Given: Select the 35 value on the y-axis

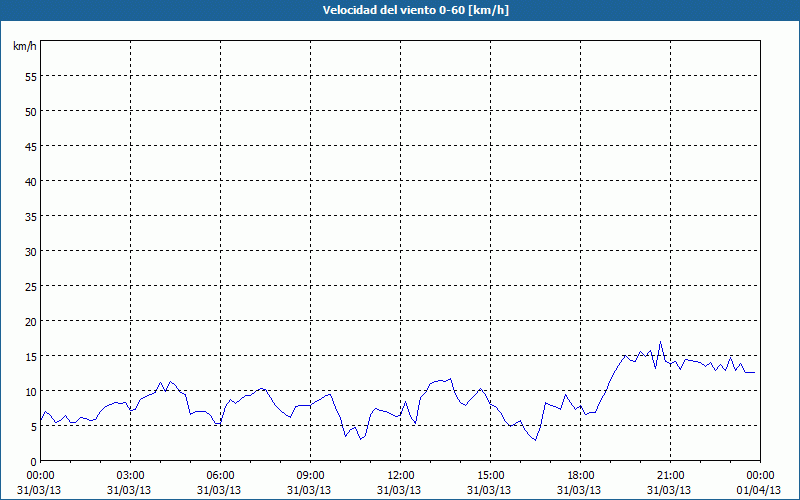Looking at the screenshot, I should (x=31, y=216).
